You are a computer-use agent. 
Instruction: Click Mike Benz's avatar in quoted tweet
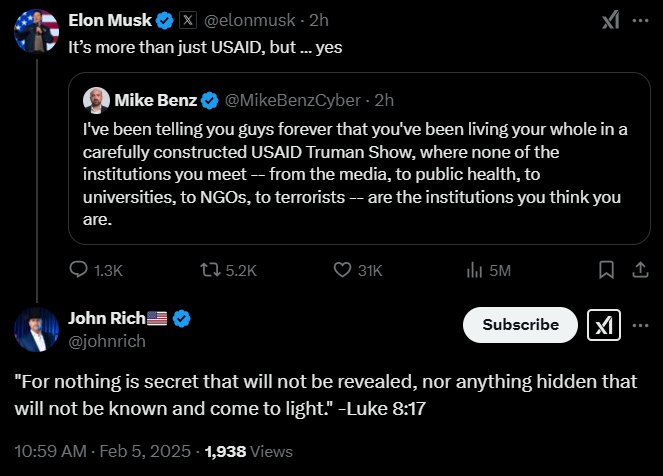[96, 100]
